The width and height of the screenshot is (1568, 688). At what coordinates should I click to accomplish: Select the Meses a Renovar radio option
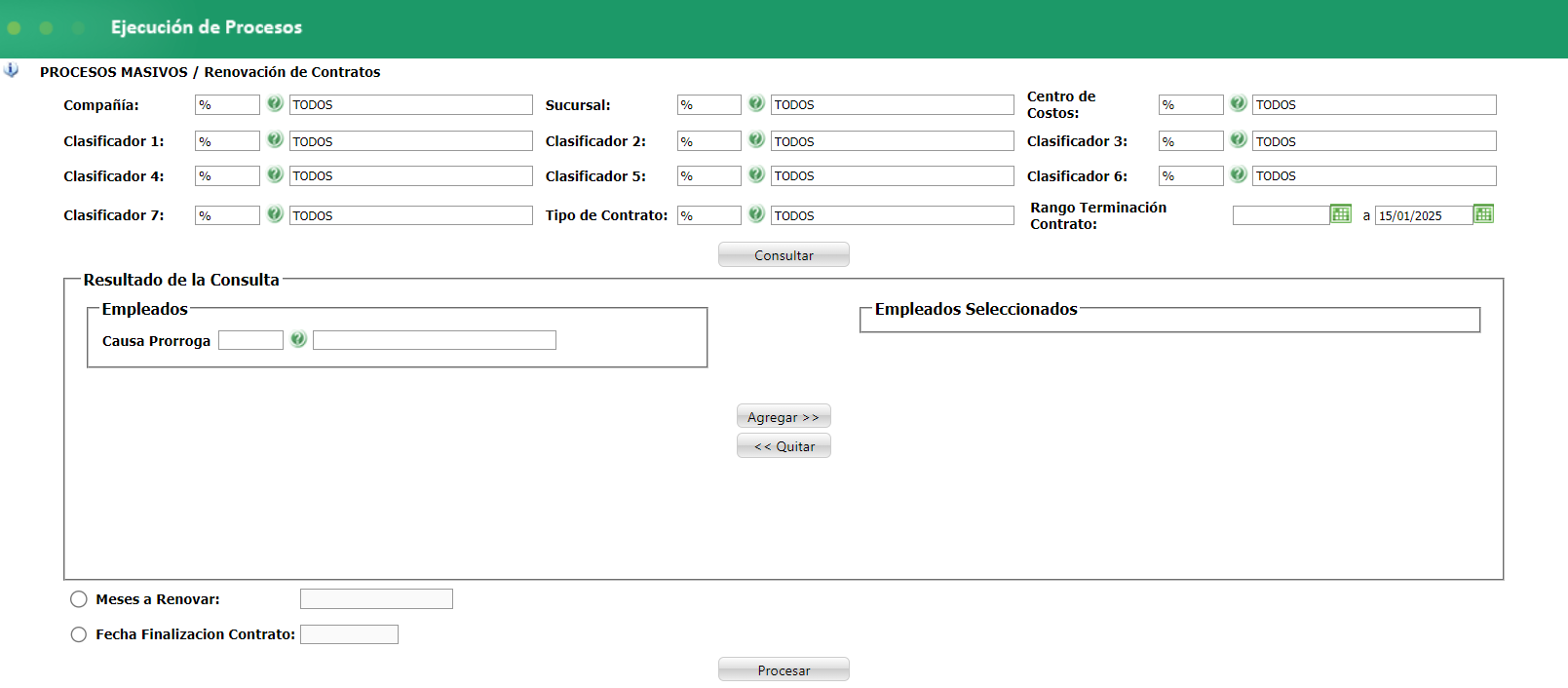[x=79, y=599]
